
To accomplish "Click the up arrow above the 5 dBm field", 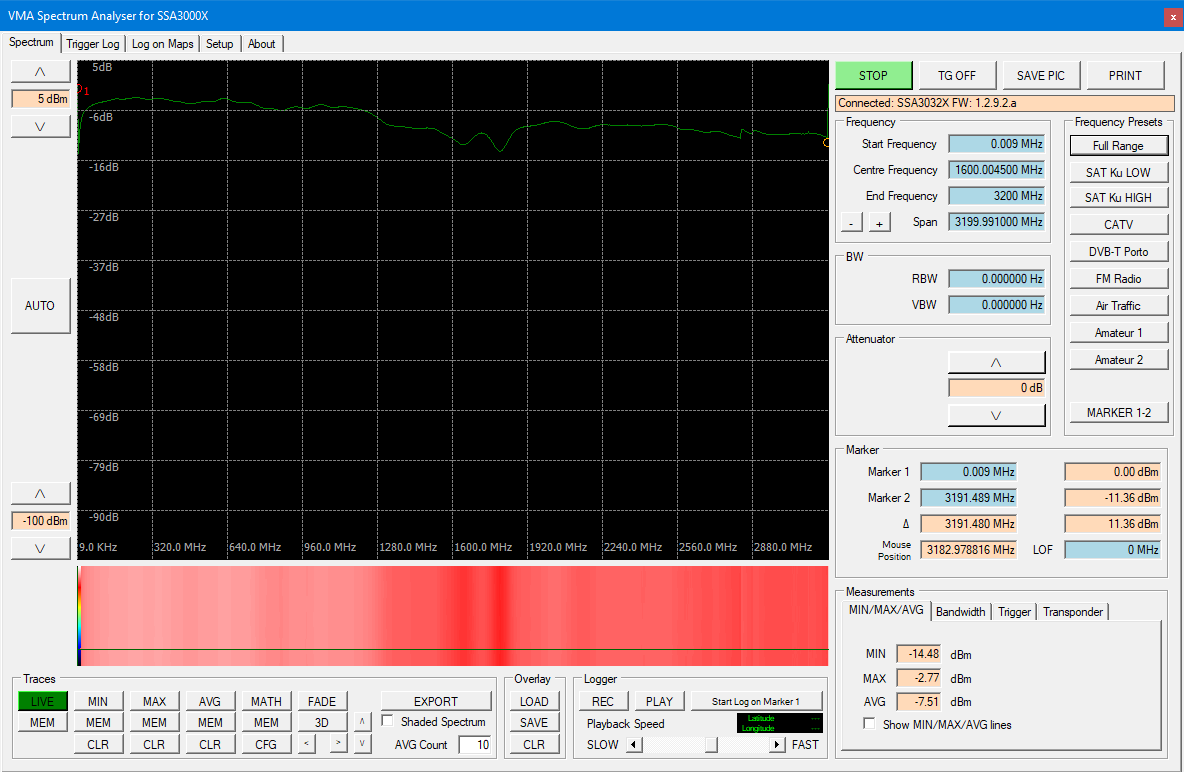I will (x=40, y=71).
